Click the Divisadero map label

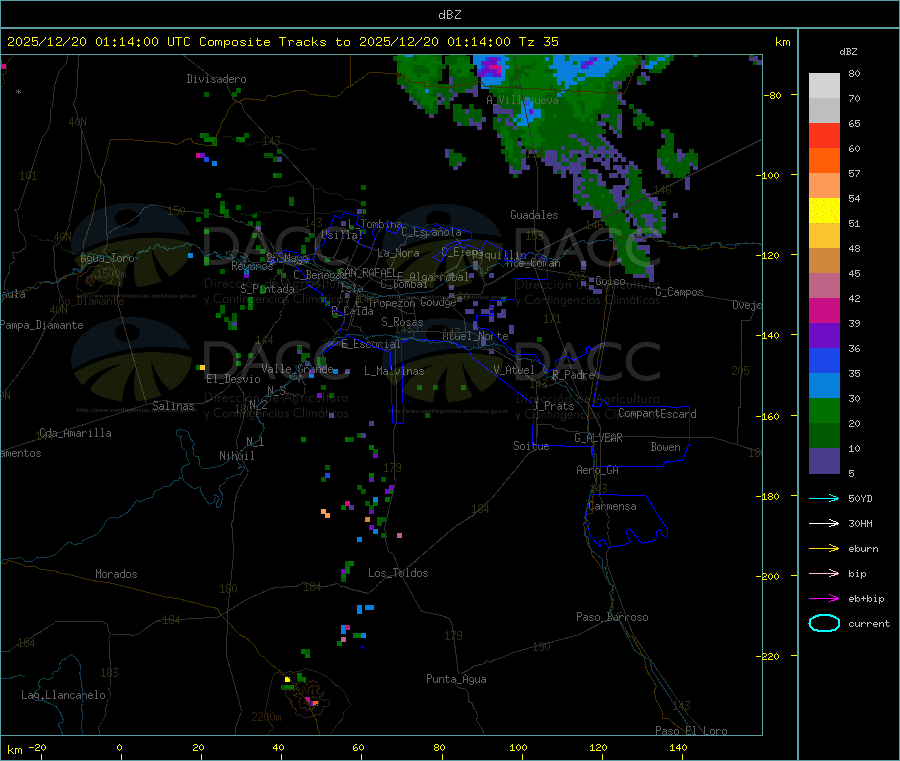pyautogui.click(x=216, y=79)
